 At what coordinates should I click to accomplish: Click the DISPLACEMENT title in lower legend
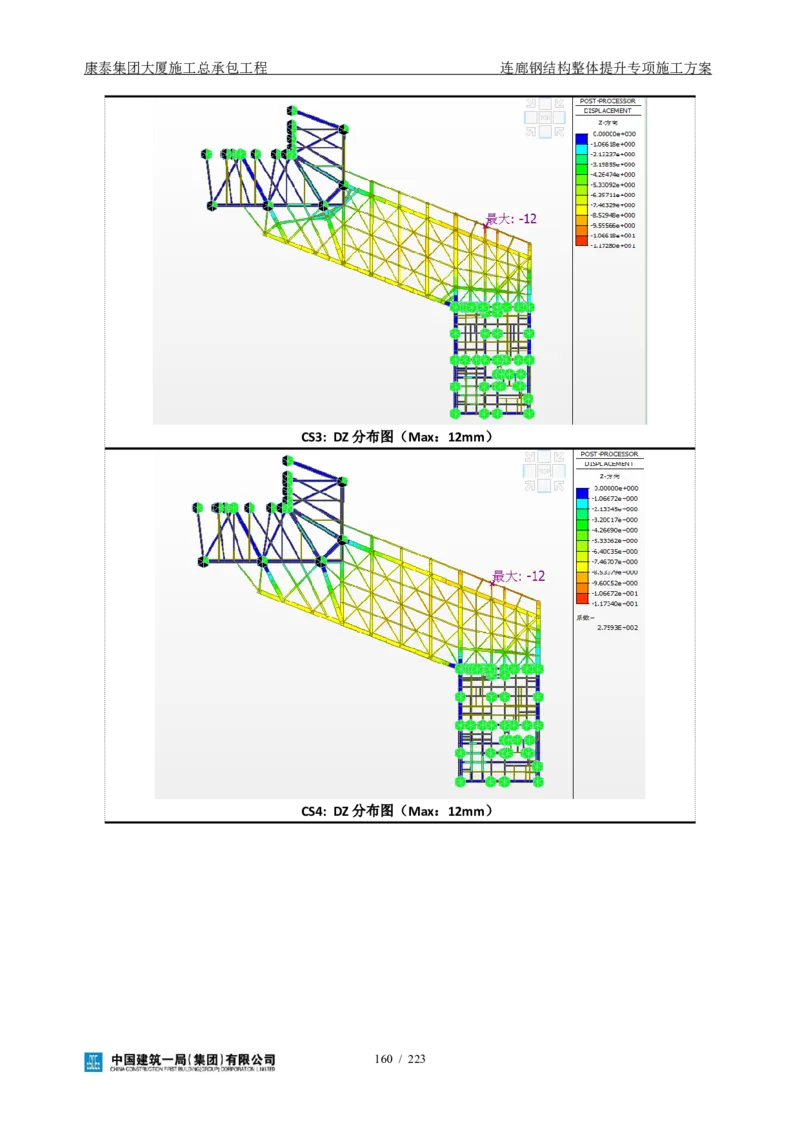click(610, 464)
